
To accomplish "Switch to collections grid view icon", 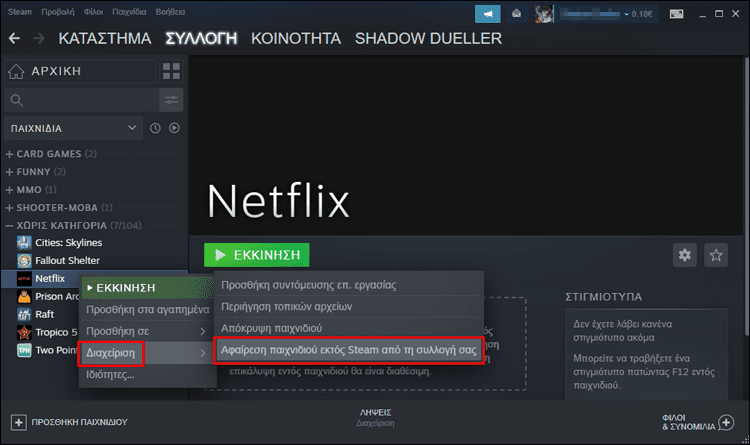I will point(171,71).
